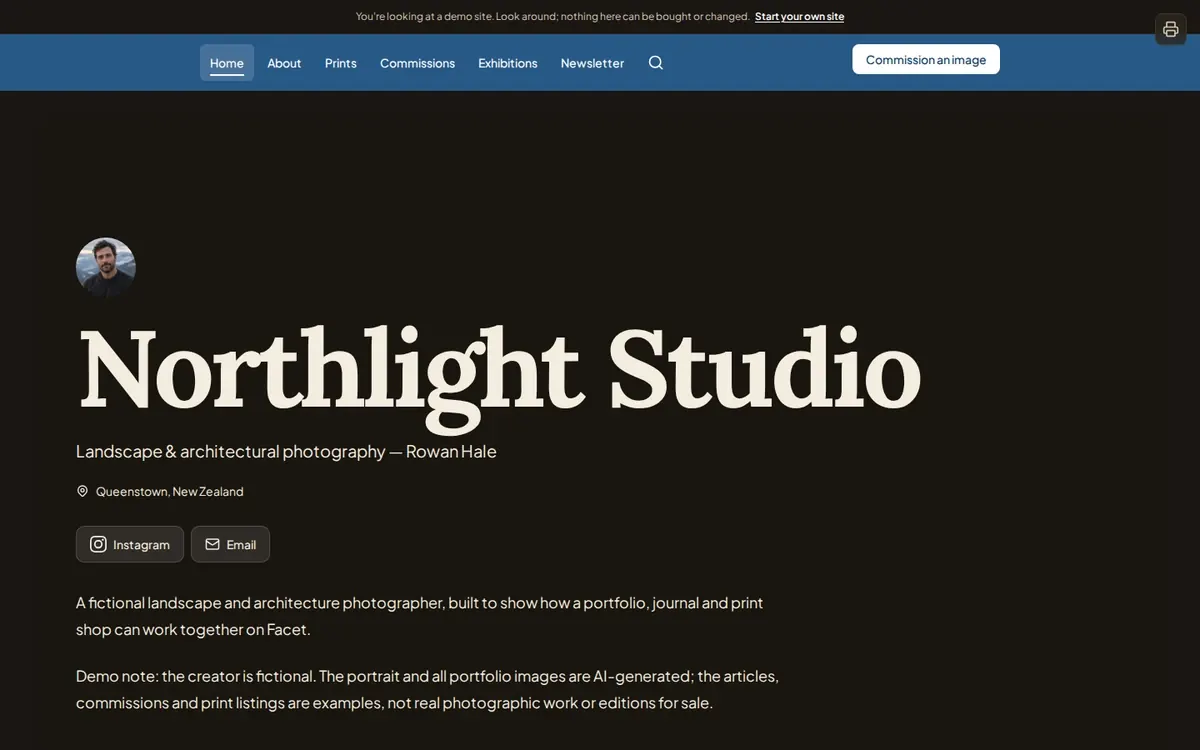This screenshot has height=750, width=1200.
Task: Go to the Home nav item
Action: coord(227,63)
